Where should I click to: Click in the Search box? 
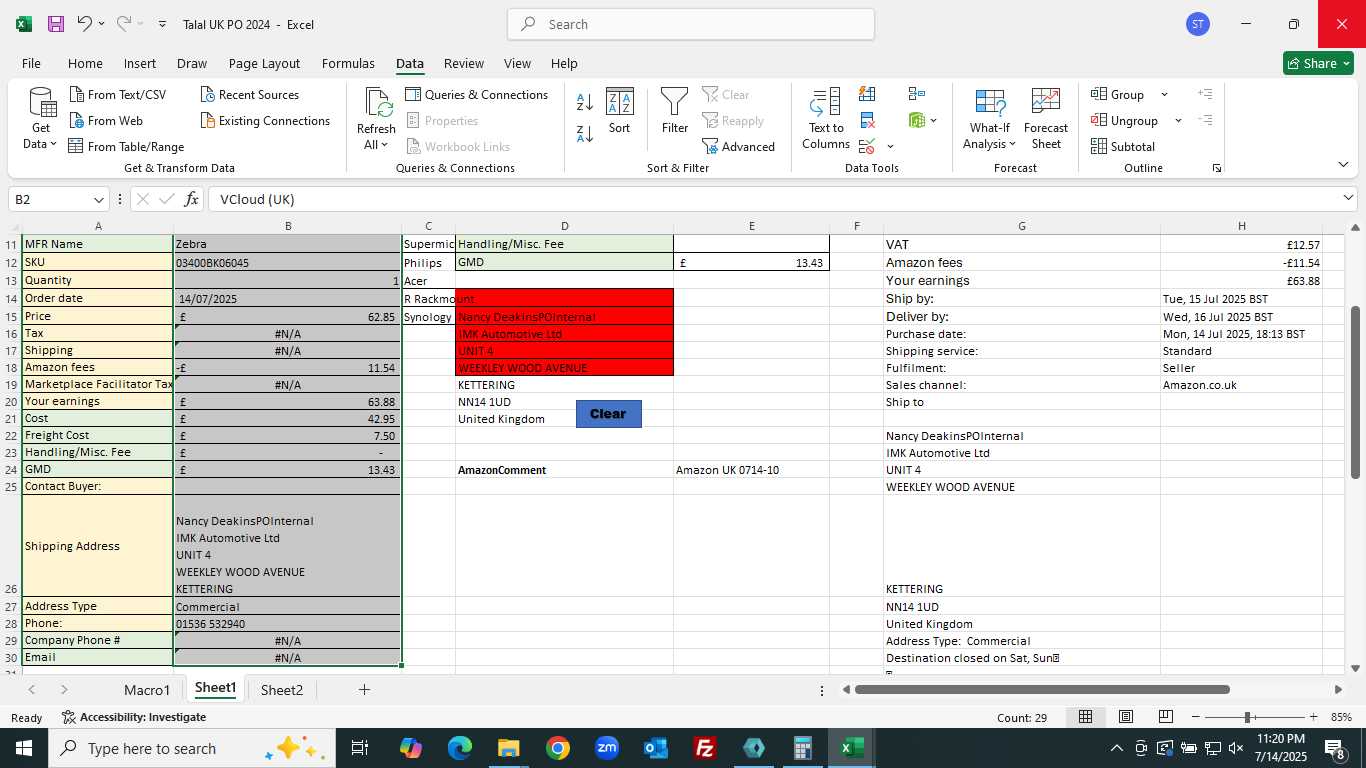pyautogui.click(x=691, y=24)
